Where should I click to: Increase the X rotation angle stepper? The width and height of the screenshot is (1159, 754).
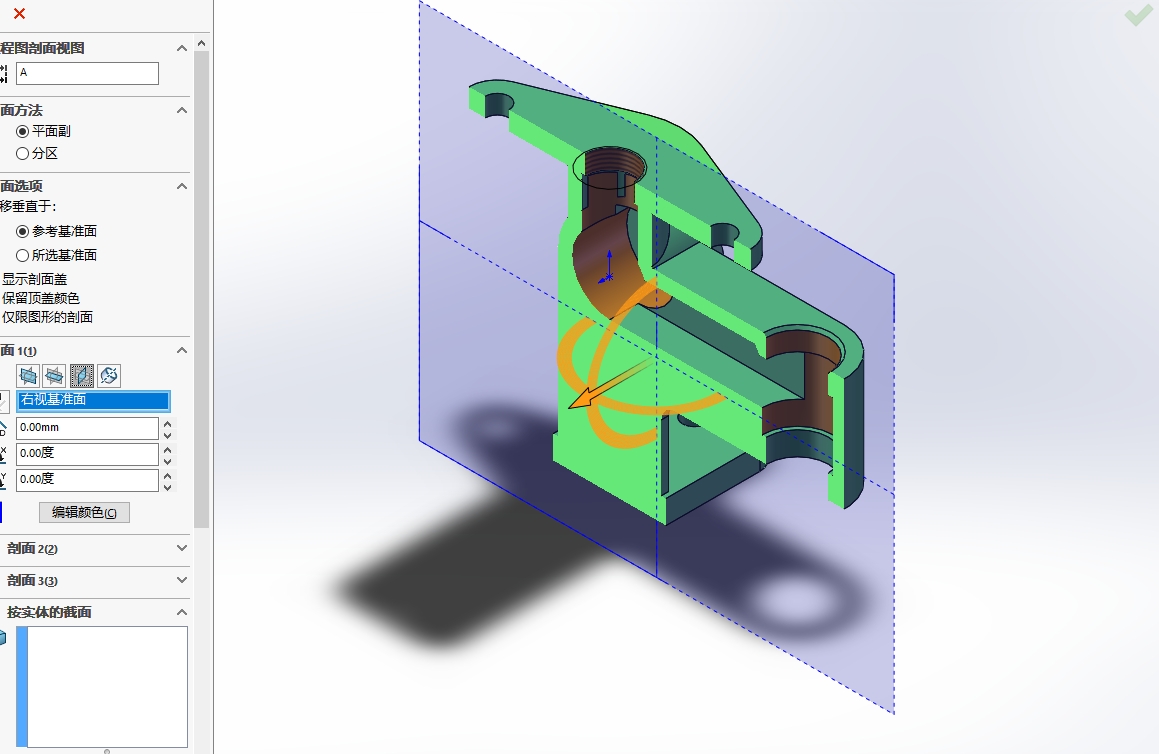pos(168,449)
